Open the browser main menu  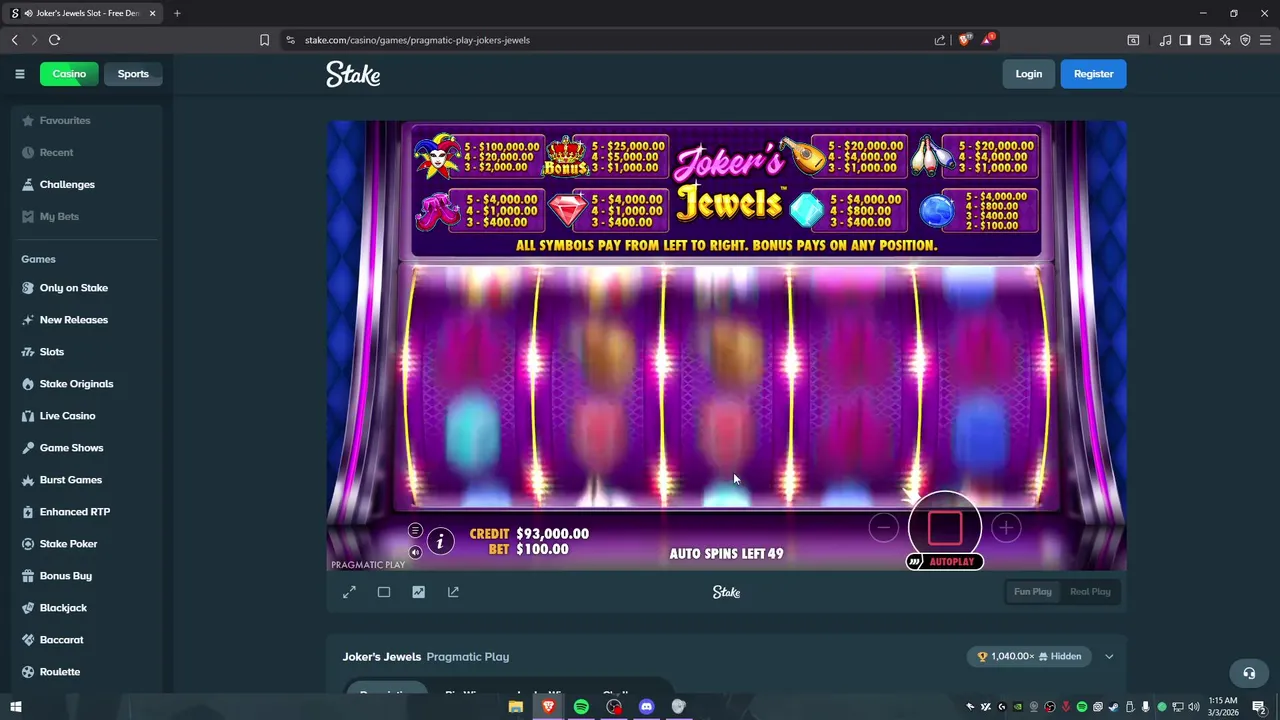coord(1265,40)
